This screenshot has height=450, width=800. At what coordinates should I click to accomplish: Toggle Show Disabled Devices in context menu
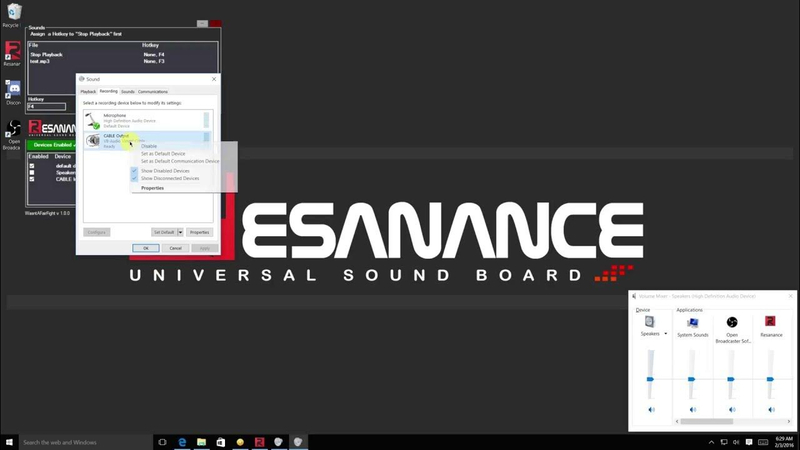165,171
